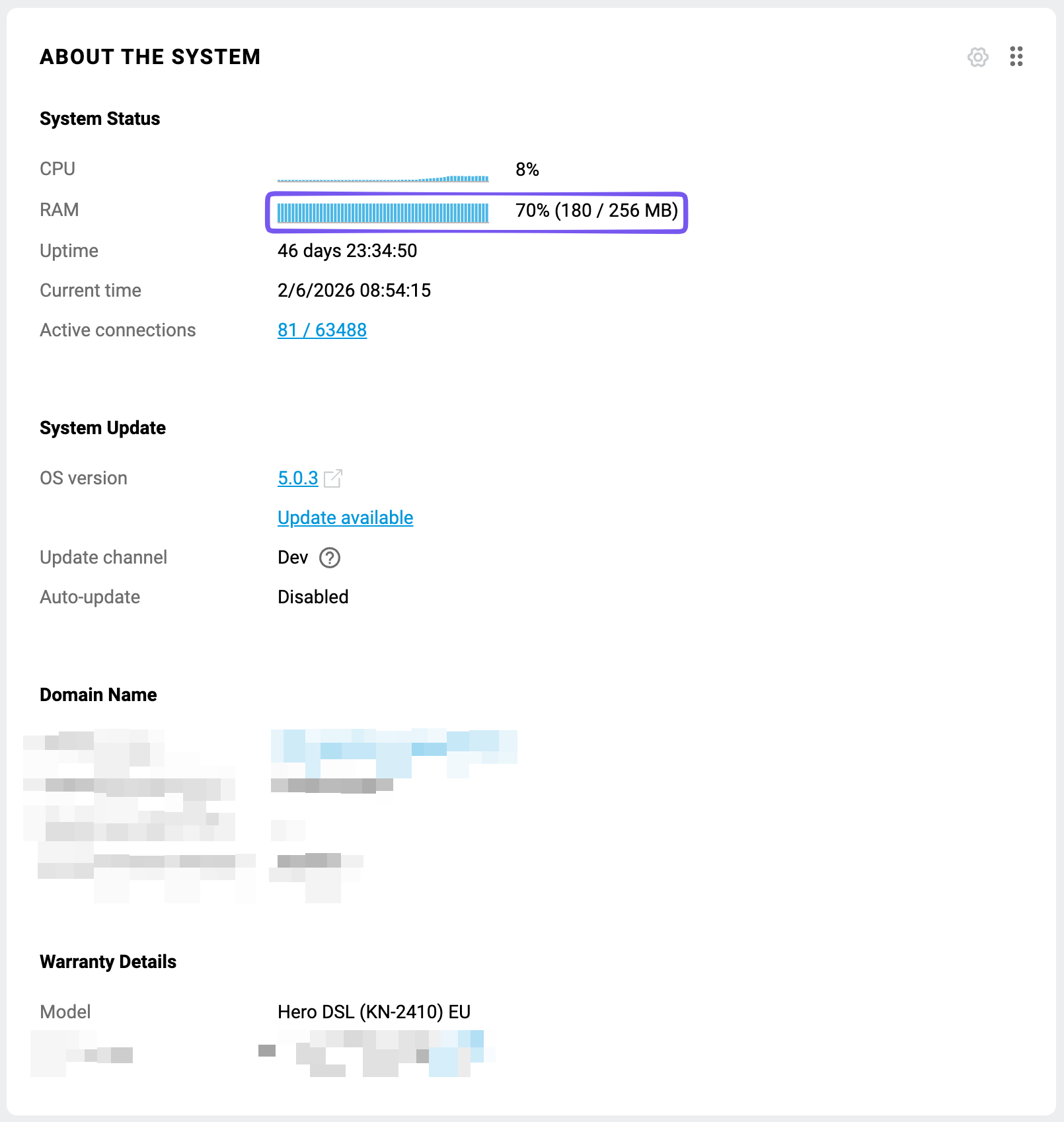Open the help icon next to Dev
The height and width of the screenshot is (1122, 1064).
pyautogui.click(x=329, y=558)
